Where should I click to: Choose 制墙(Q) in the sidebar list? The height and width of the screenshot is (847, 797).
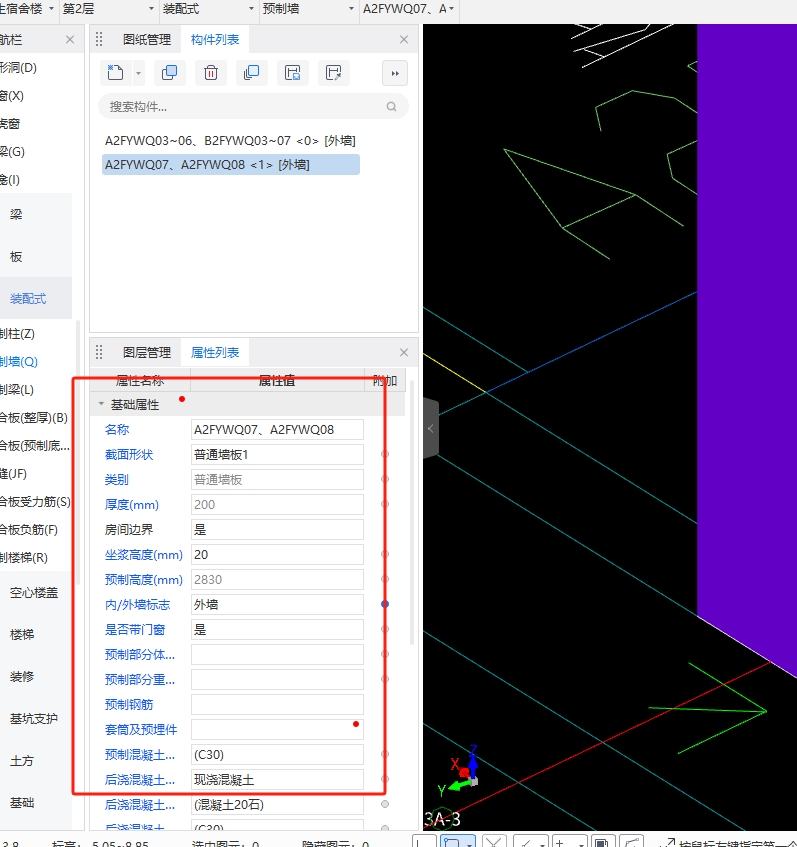[19, 362]
